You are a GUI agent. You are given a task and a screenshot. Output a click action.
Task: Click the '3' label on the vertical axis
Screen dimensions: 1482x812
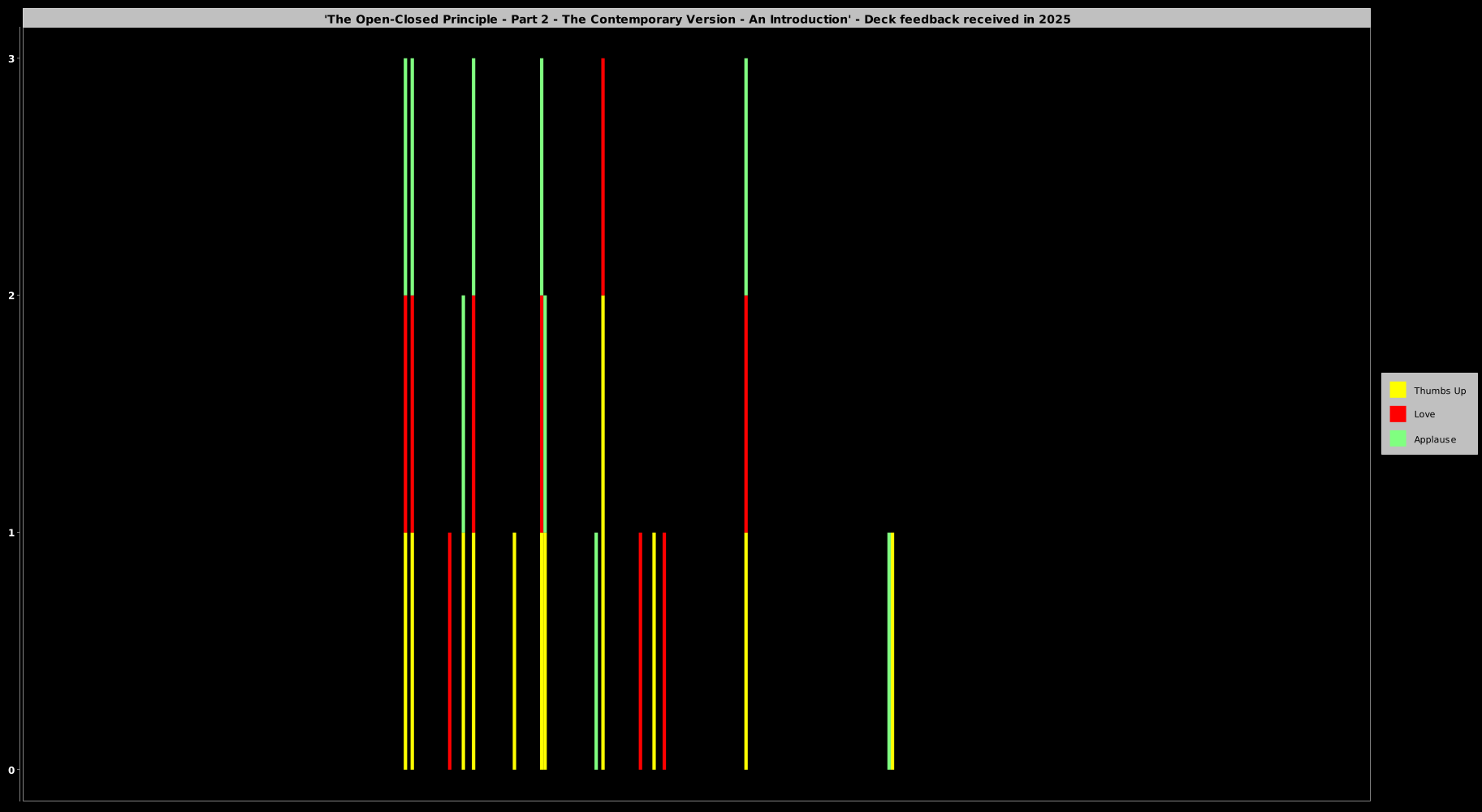pos(11,58)
